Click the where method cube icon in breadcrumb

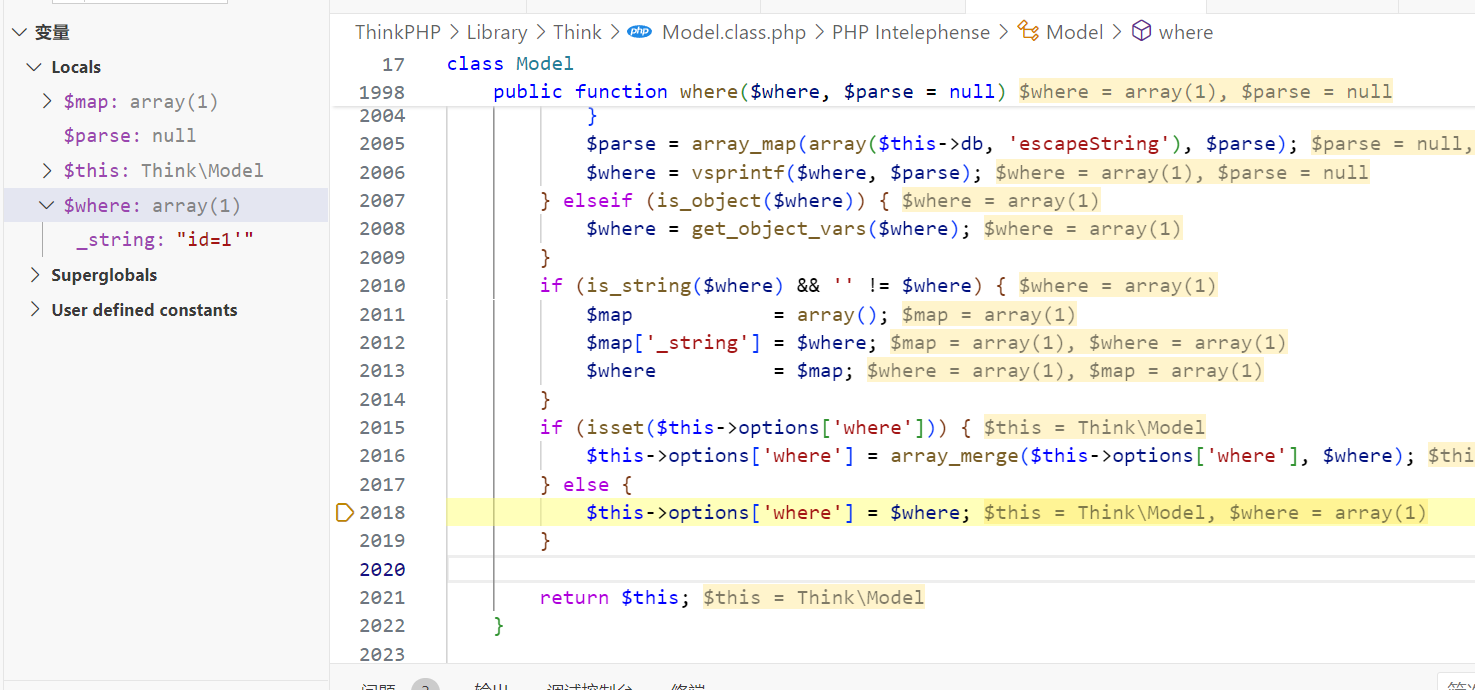(x=1141, y=32)
